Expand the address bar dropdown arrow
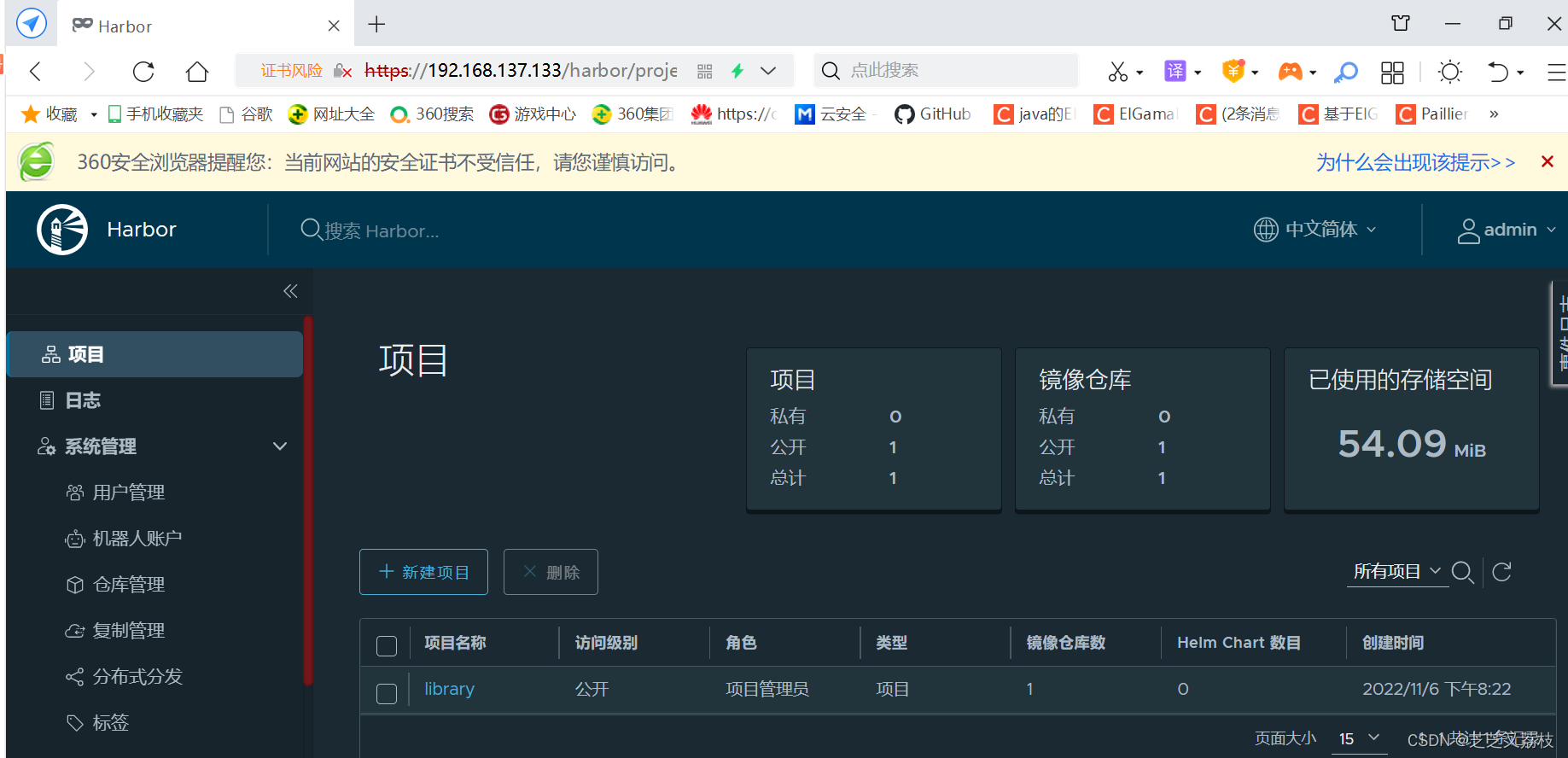The image size is (1568, 758). click(x=768, y=71)
